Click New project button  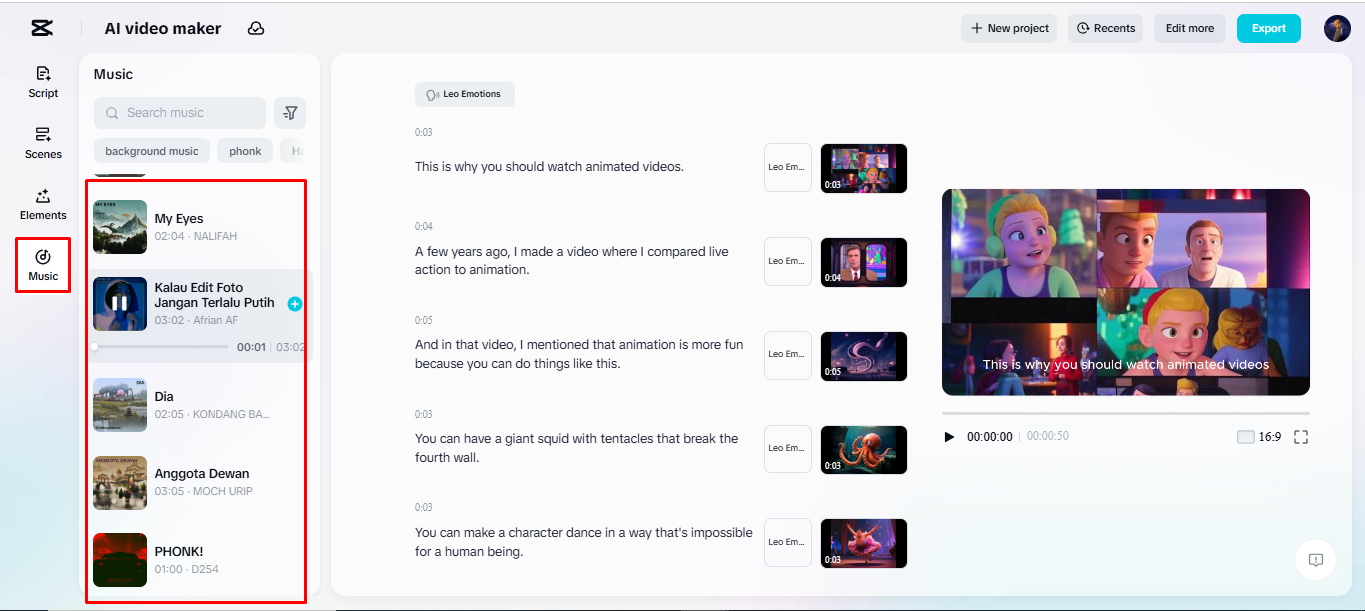1009,28
